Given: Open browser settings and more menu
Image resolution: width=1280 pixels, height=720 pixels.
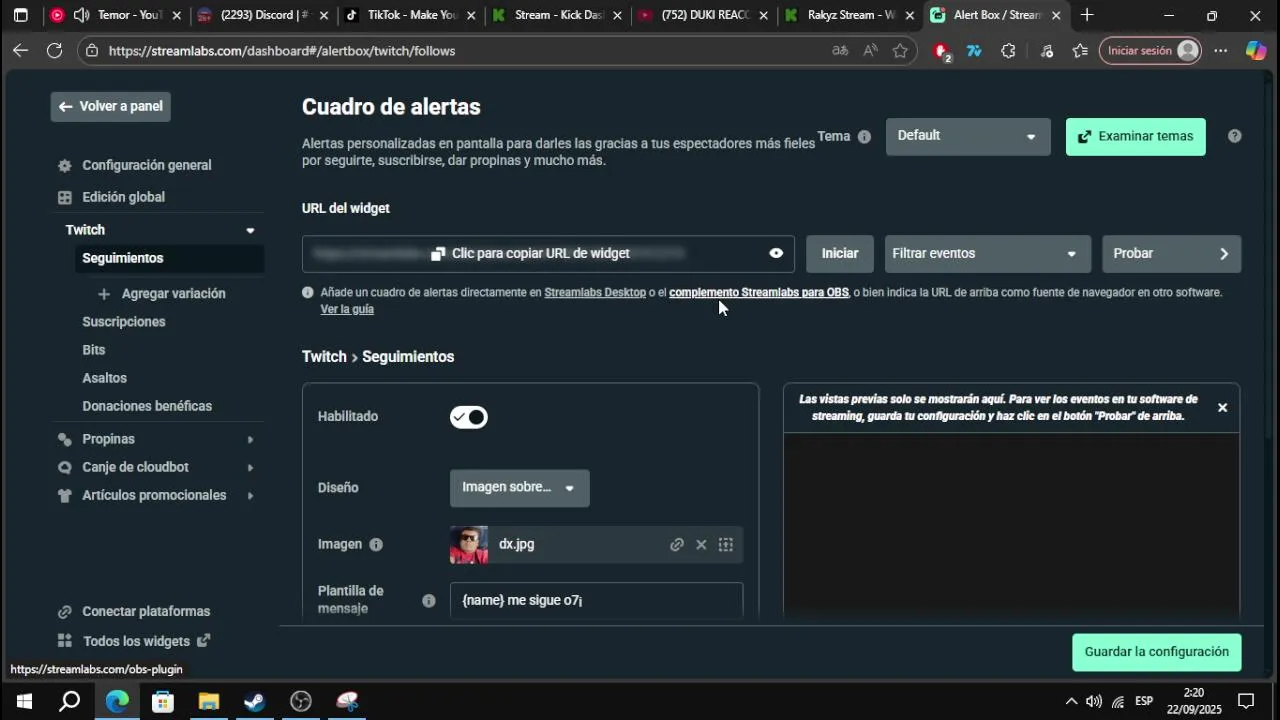Looking at the screenshot, I should coord(1221,51).
